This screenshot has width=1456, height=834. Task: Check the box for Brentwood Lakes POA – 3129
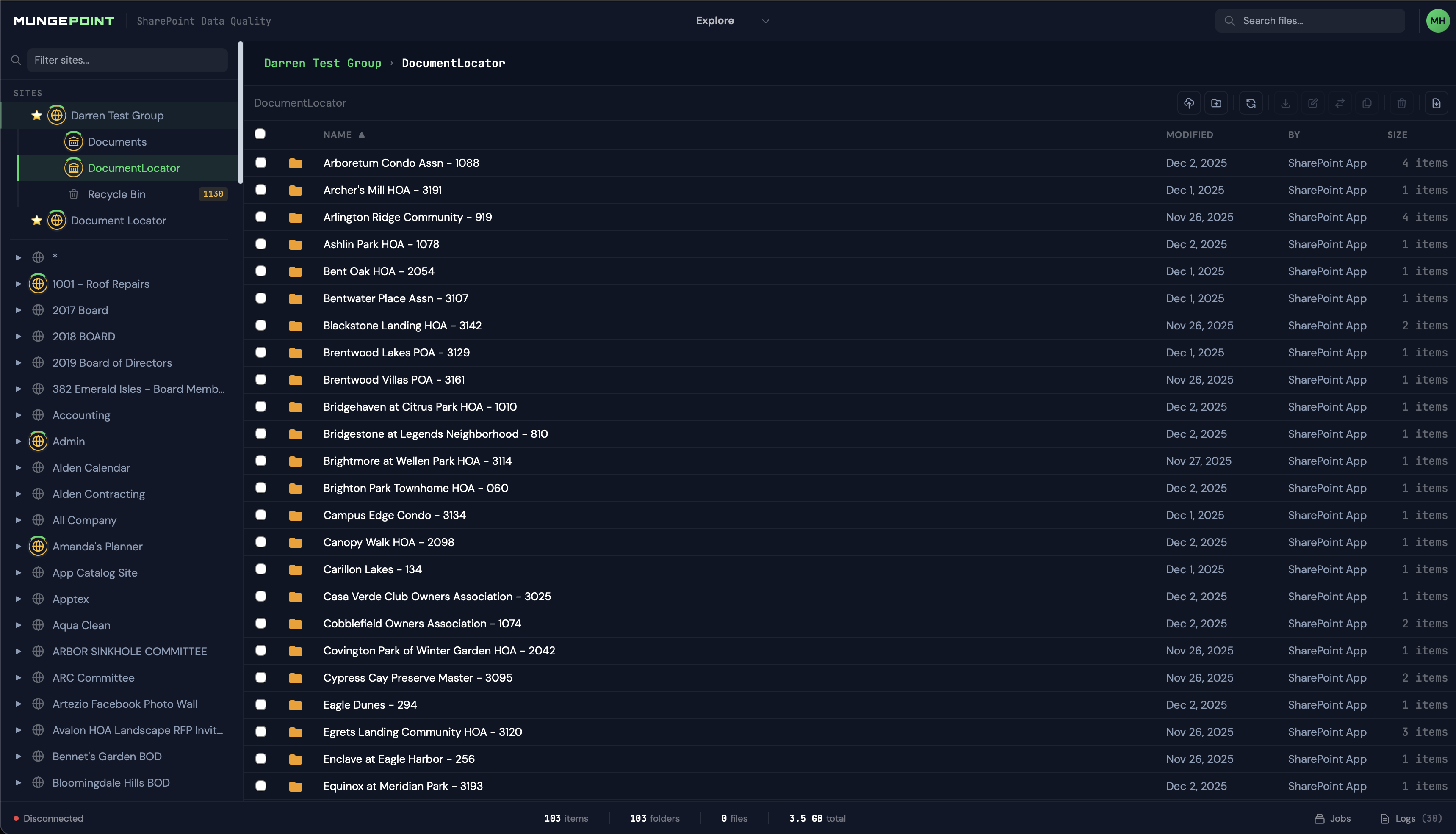tap(261, 352)
